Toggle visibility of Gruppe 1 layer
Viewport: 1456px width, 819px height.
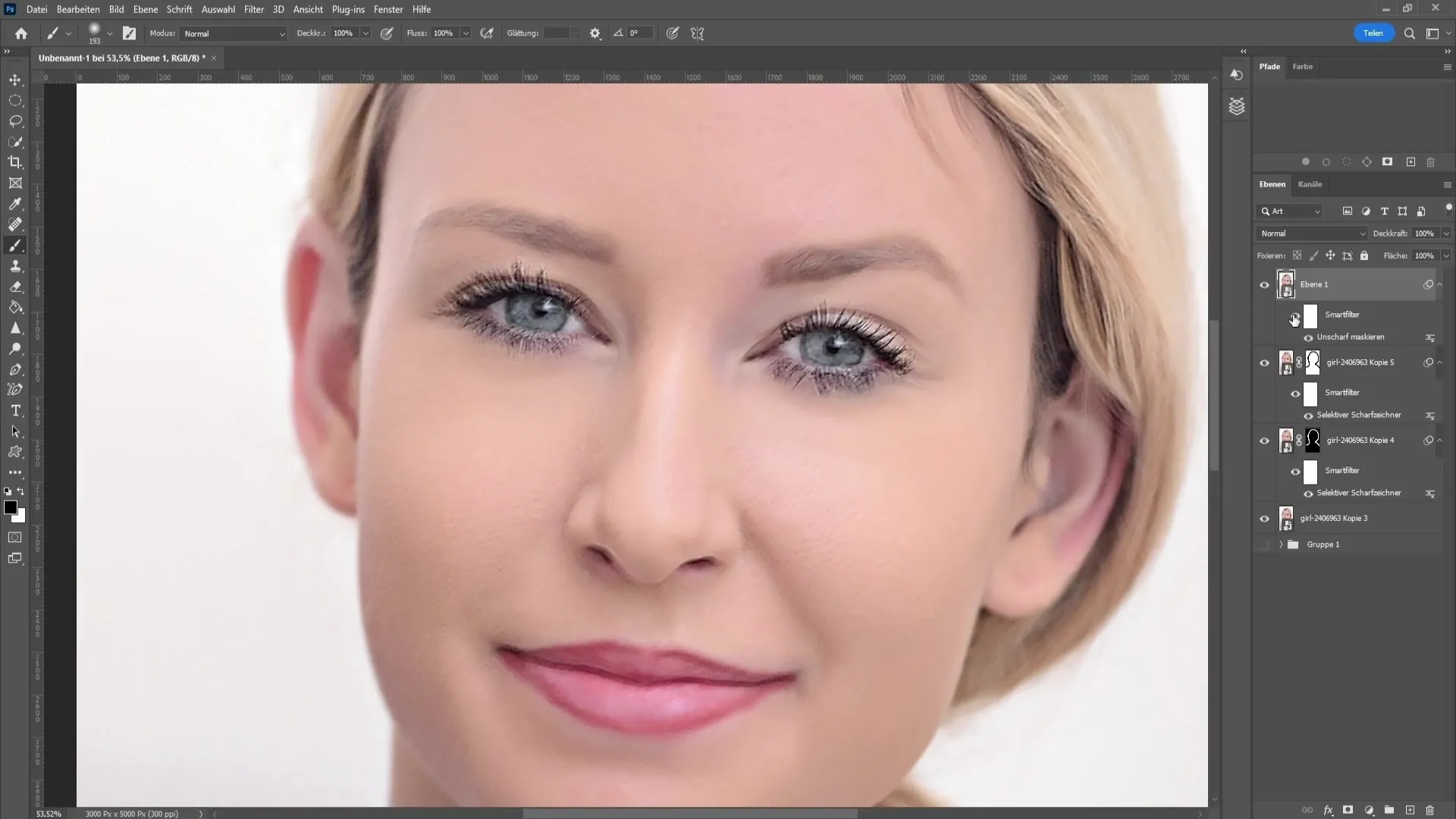pos(1264,544)
